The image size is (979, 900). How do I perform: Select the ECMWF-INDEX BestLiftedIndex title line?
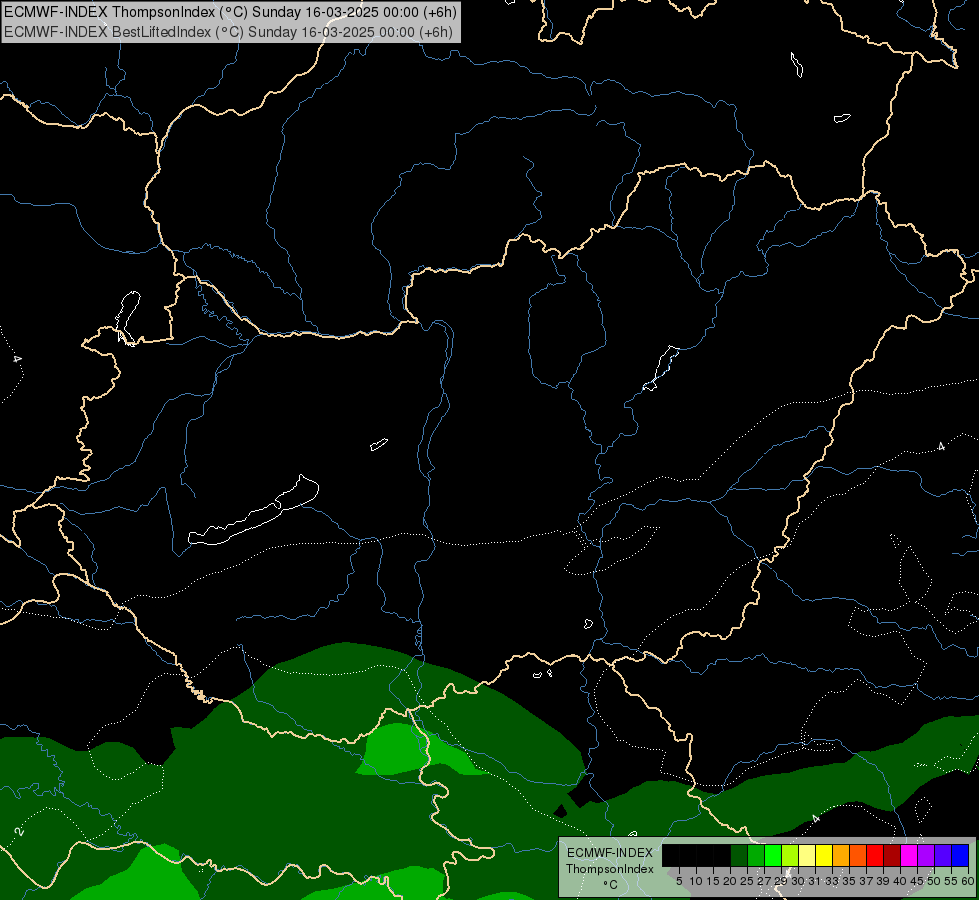pyautogui.click(x=228, y=32)
